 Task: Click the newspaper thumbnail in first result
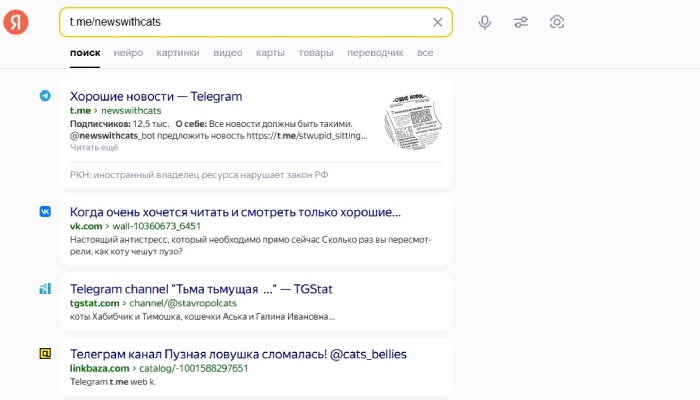point(414,120)
